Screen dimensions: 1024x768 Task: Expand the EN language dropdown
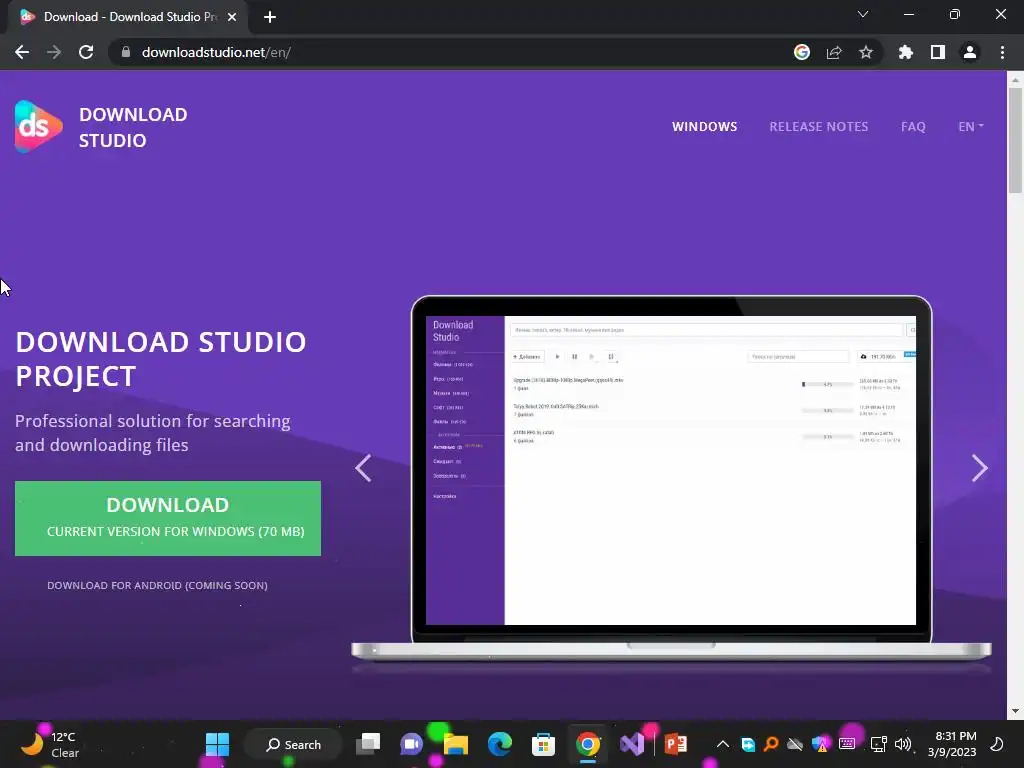click(x=971, y=127)
